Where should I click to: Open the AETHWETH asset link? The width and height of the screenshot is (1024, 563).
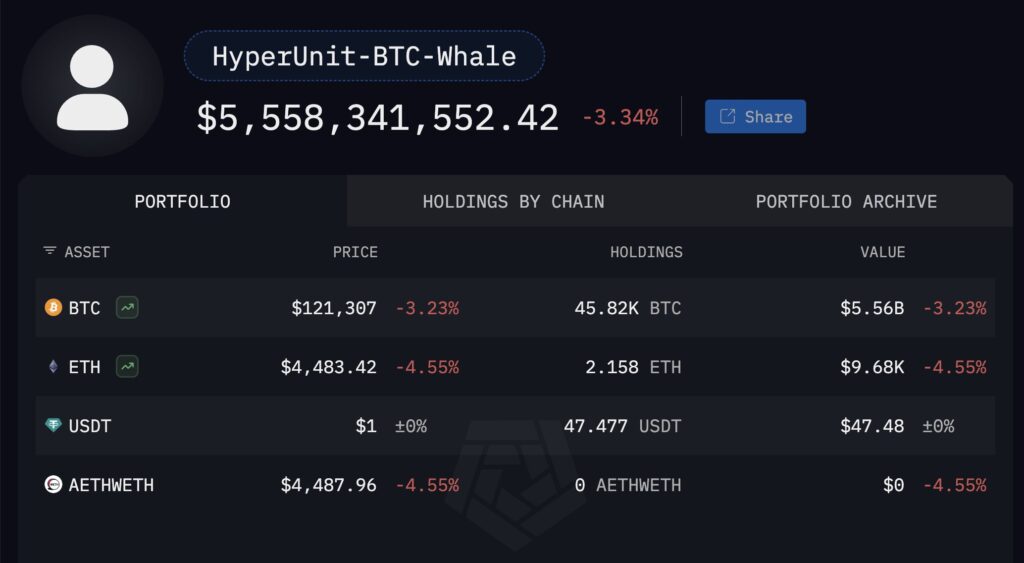111,485
